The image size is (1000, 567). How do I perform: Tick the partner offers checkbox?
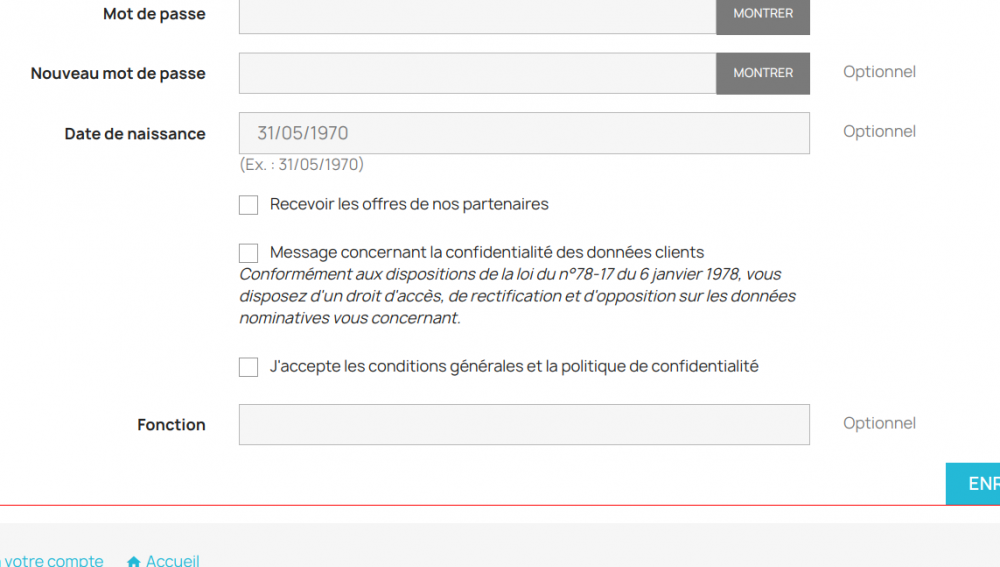pyautogui.click(x=249, y=205)
